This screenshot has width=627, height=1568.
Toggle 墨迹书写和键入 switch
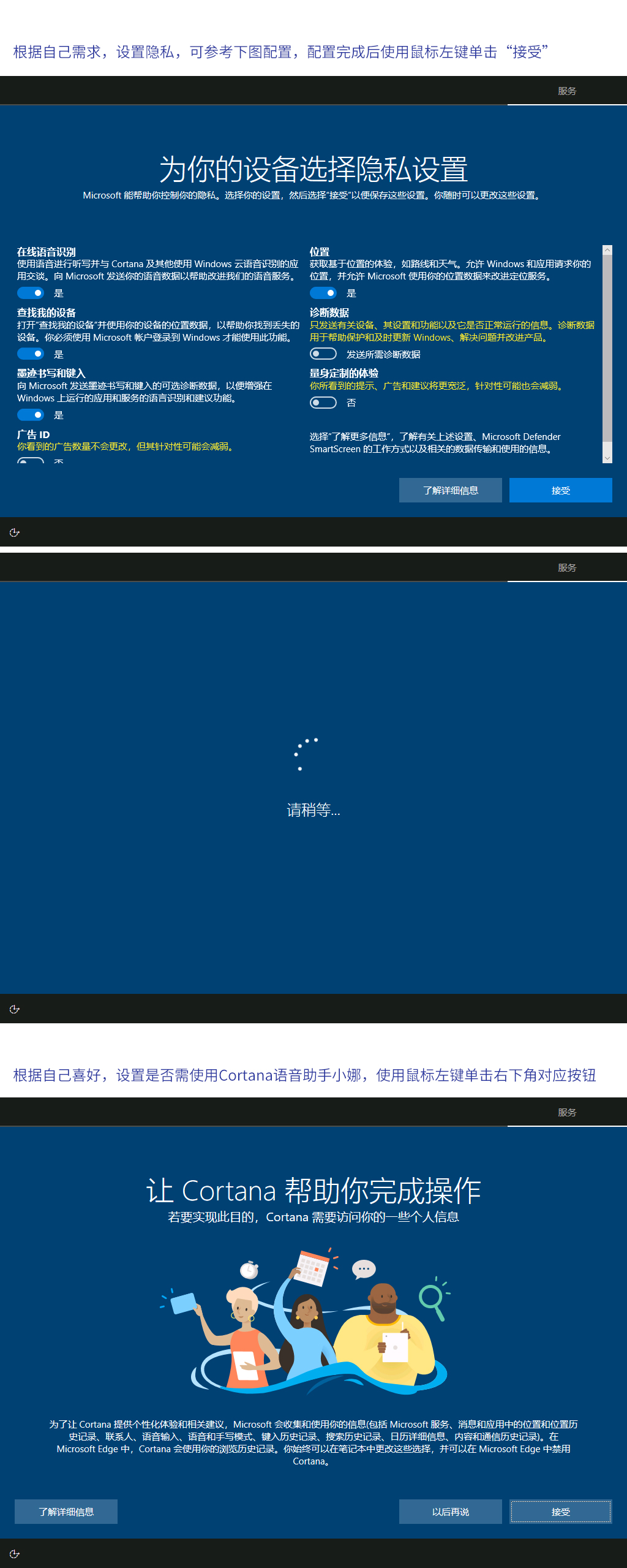(31, 415)
